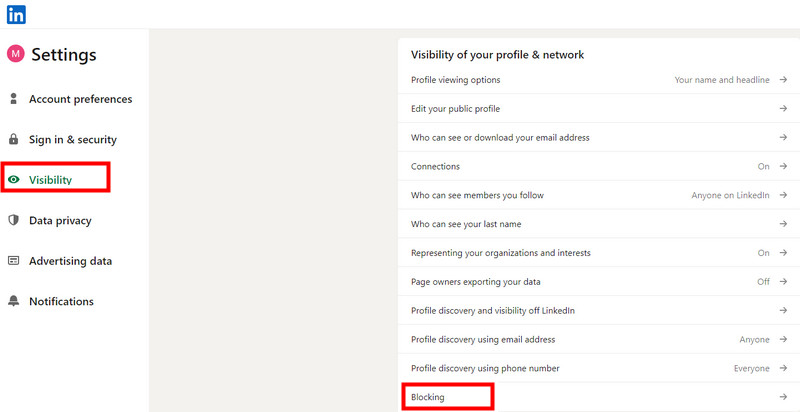The height and width of the screenshot is (412, 800).
Task: Click the Account preferences person icon
Action: 14,99
